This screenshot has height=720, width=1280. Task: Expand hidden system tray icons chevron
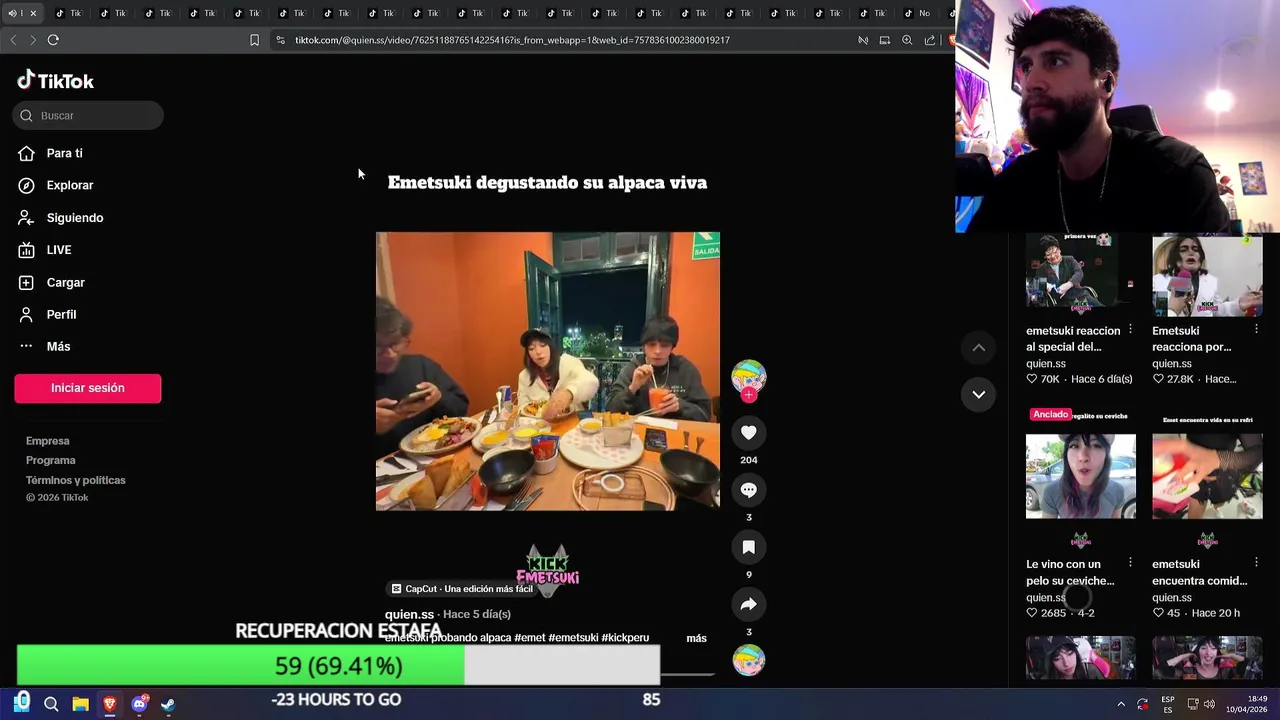(x=1121, y=704)
